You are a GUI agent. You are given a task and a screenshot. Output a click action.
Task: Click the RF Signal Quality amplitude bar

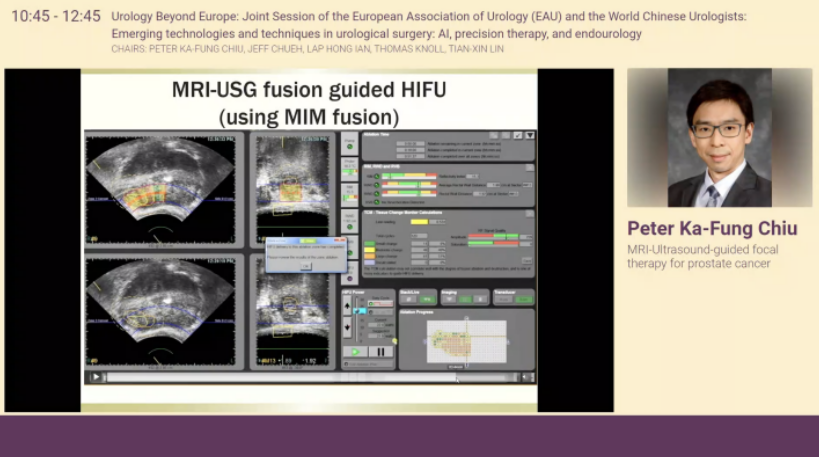(x=493, y=236)
